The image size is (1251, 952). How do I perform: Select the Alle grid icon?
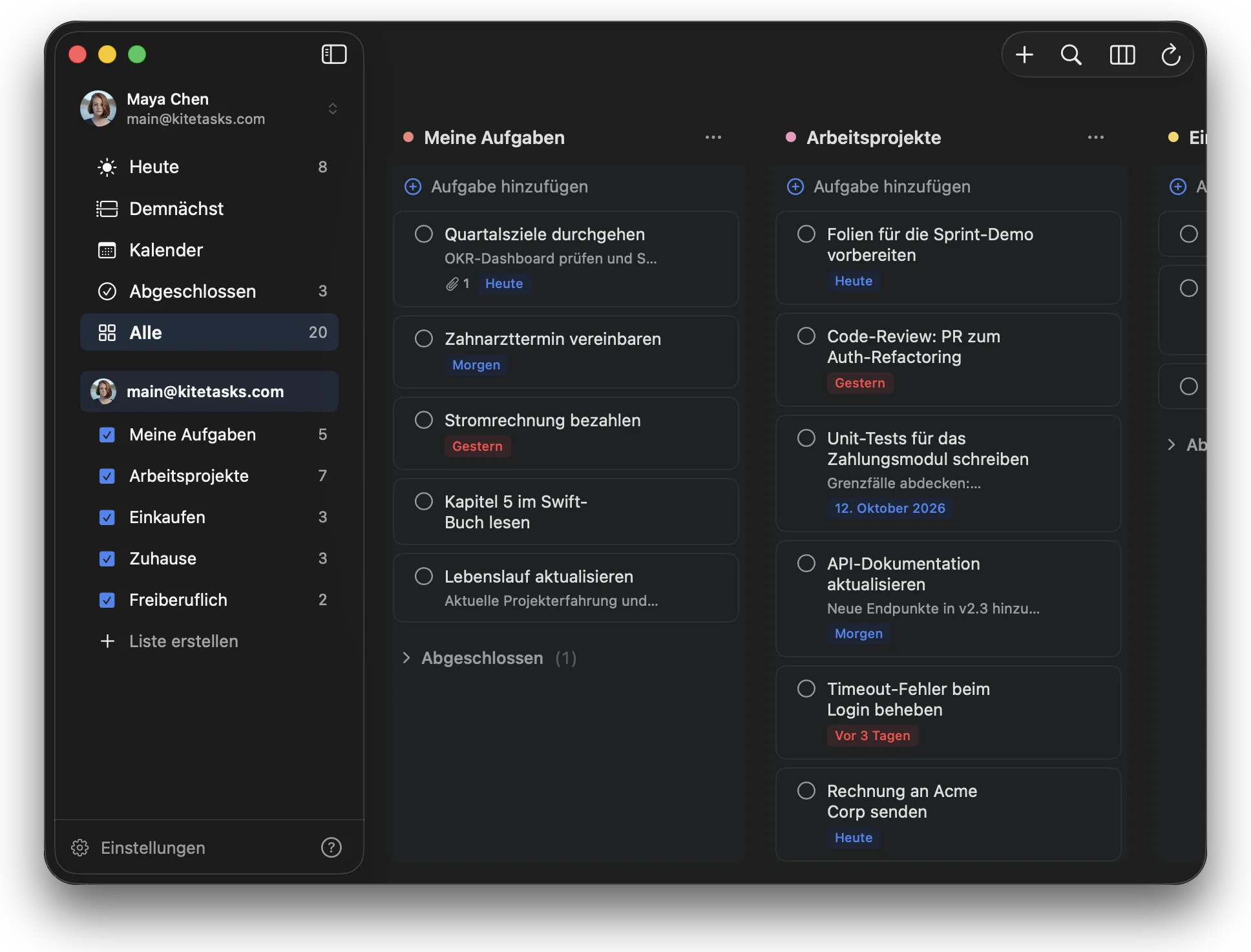tap(107, 333)
